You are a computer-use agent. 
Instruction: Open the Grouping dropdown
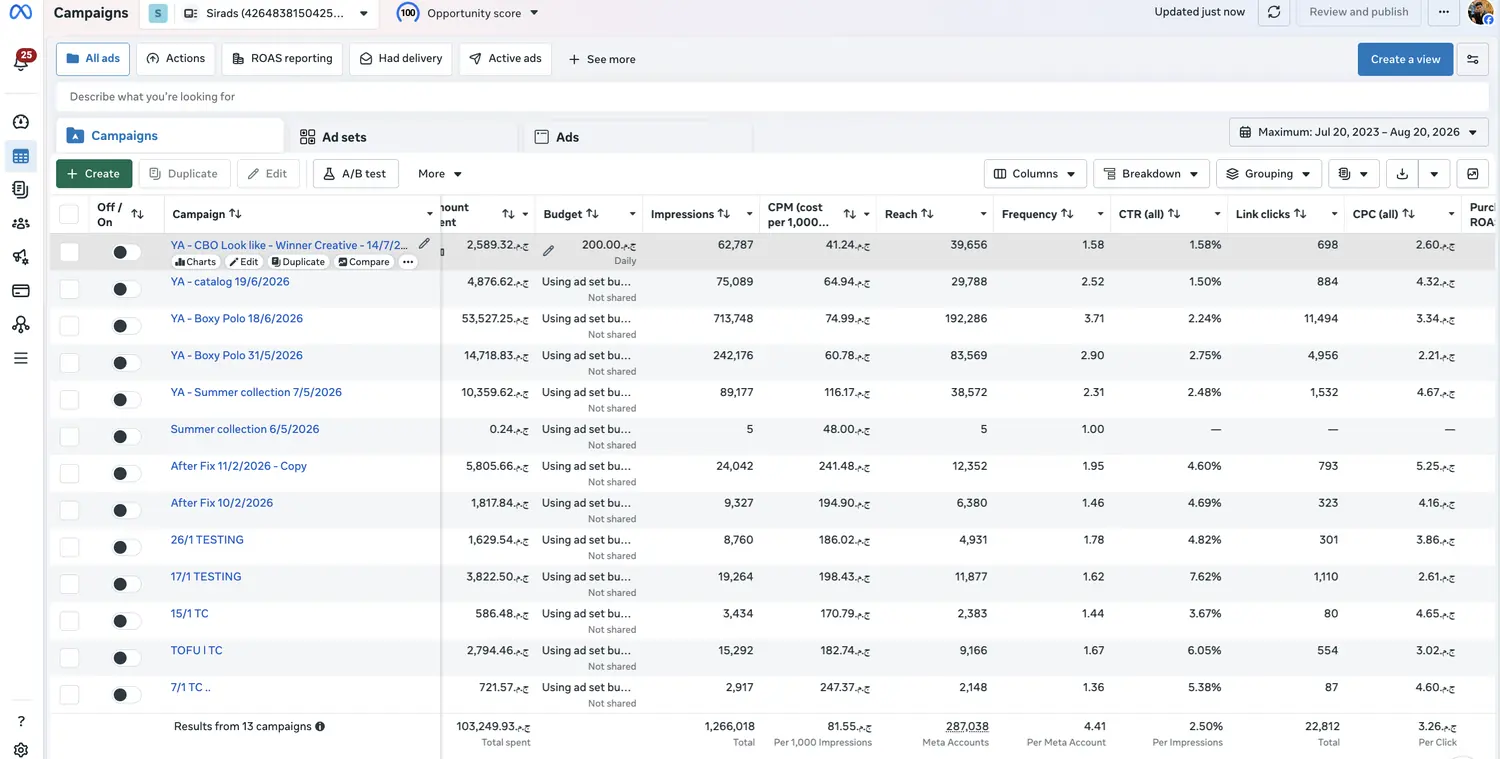(x=1269, y=174)
